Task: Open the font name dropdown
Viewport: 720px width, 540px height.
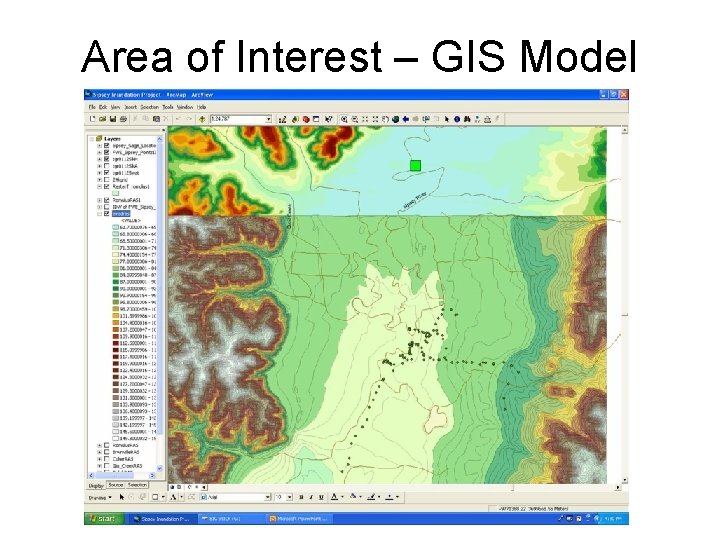Action: (268, 497)
